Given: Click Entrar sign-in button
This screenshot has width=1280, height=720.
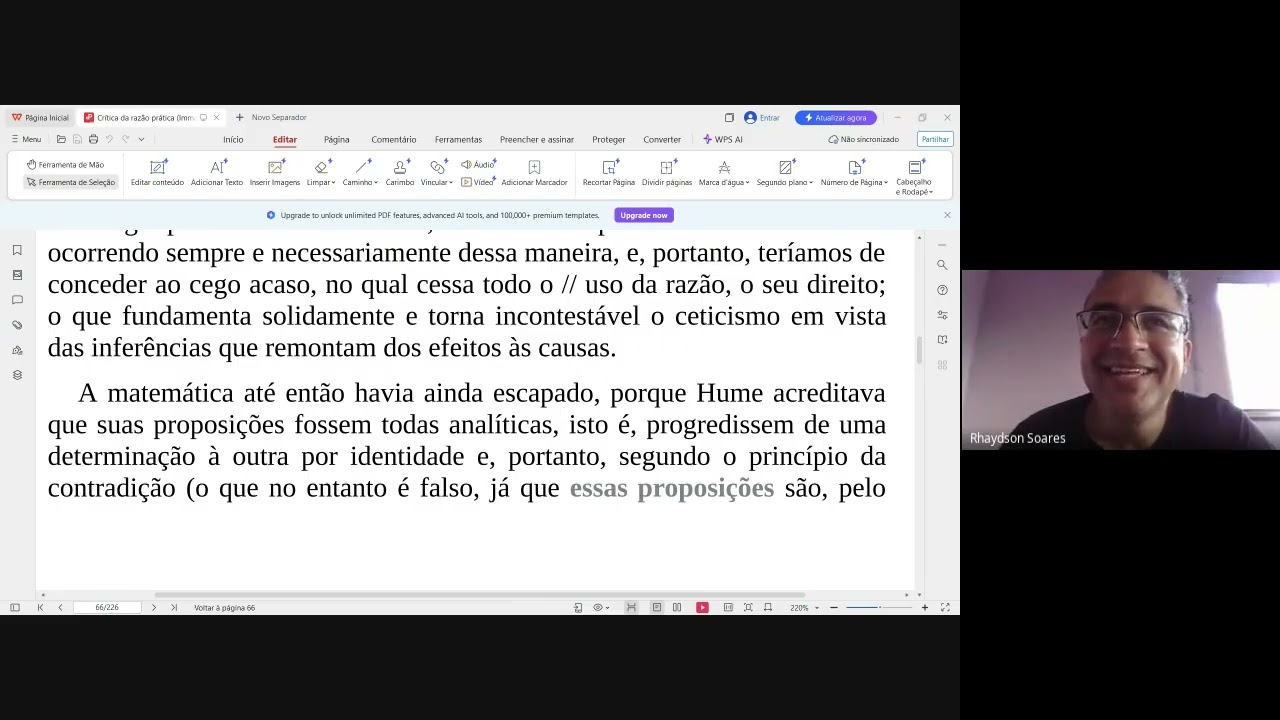Looking at the screenshot, I should click(762, 117).
